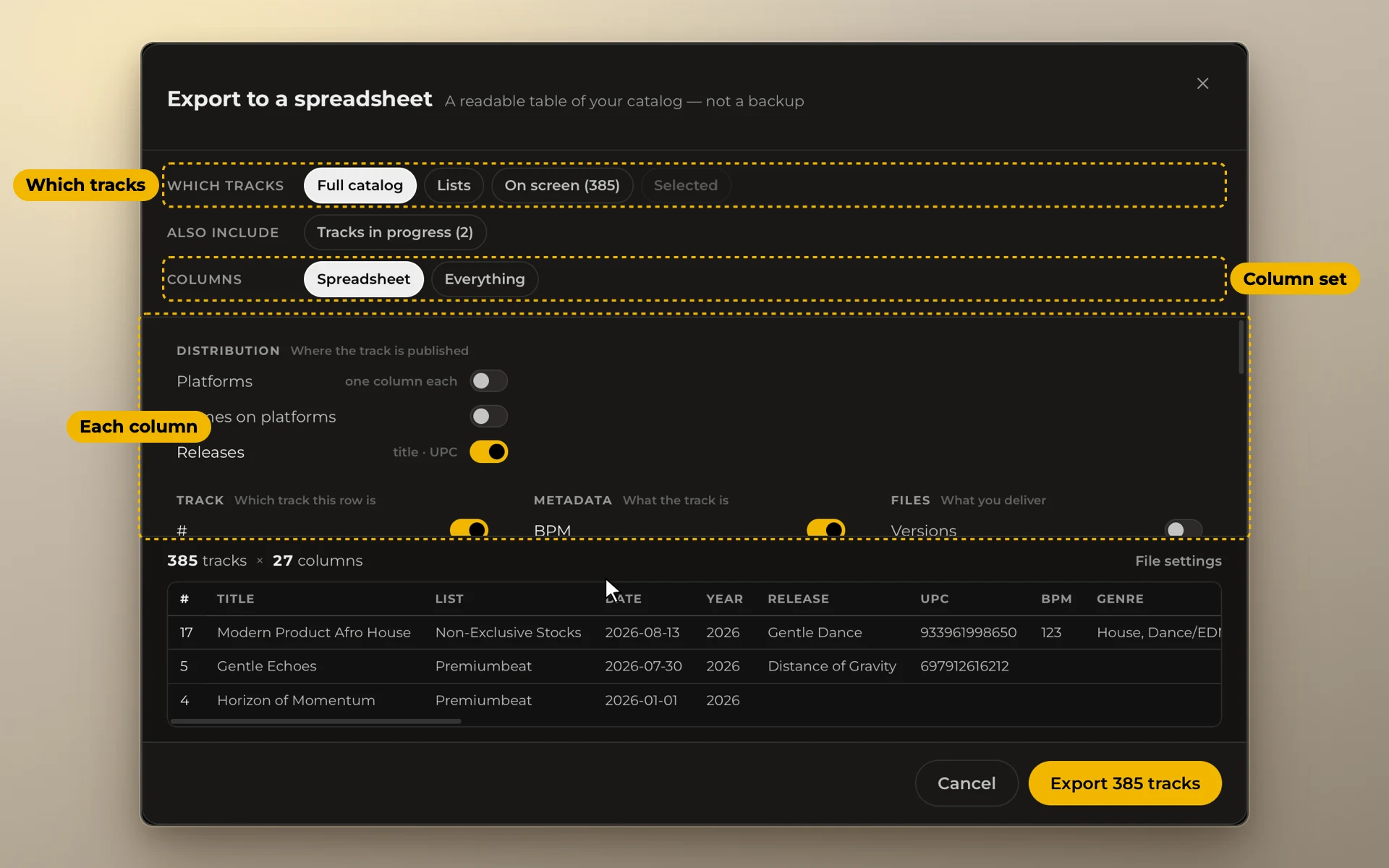Click date 2026-07-30 cell

coord(643,666)
